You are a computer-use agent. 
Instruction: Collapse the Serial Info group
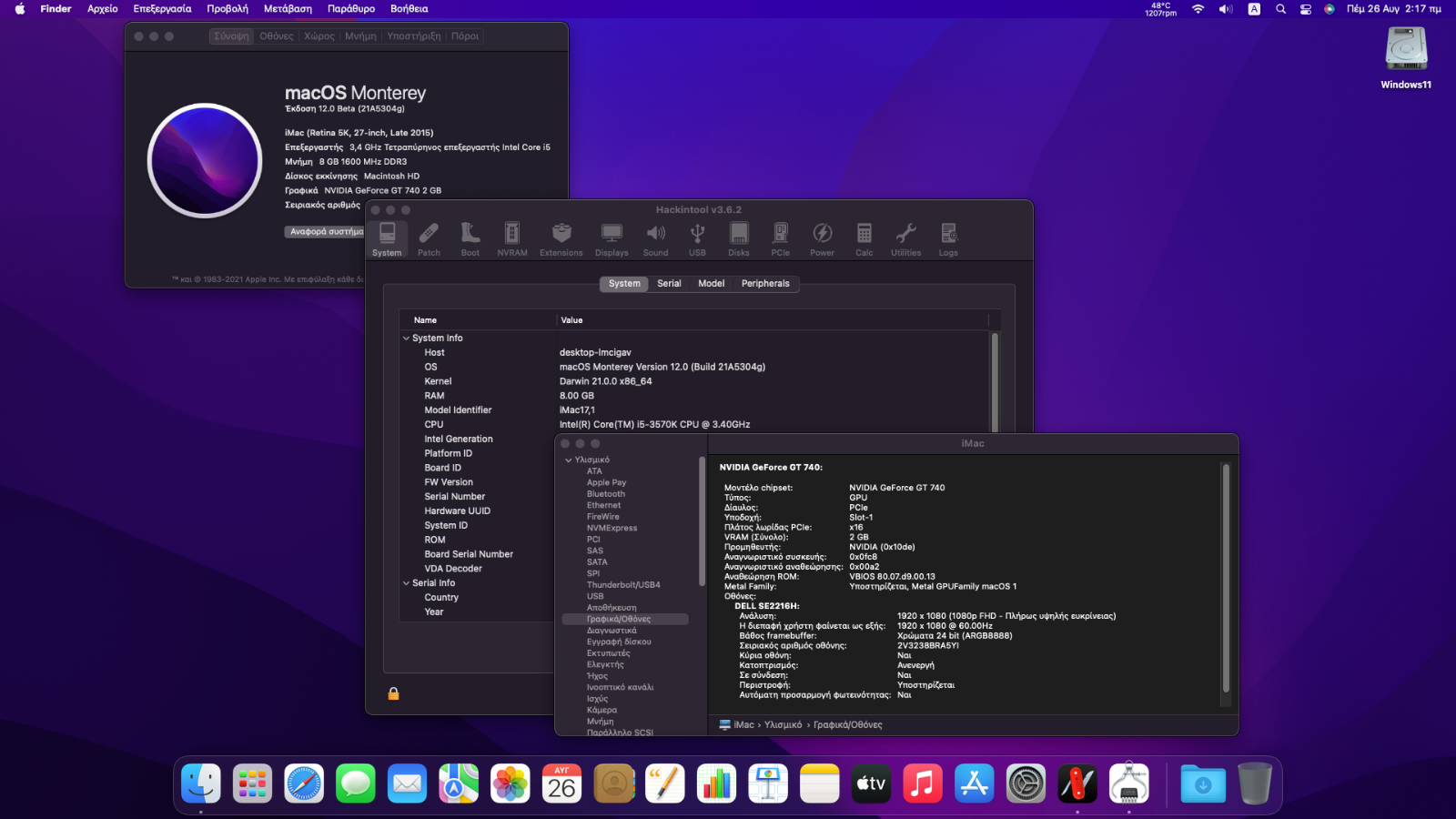click(406, 583)
